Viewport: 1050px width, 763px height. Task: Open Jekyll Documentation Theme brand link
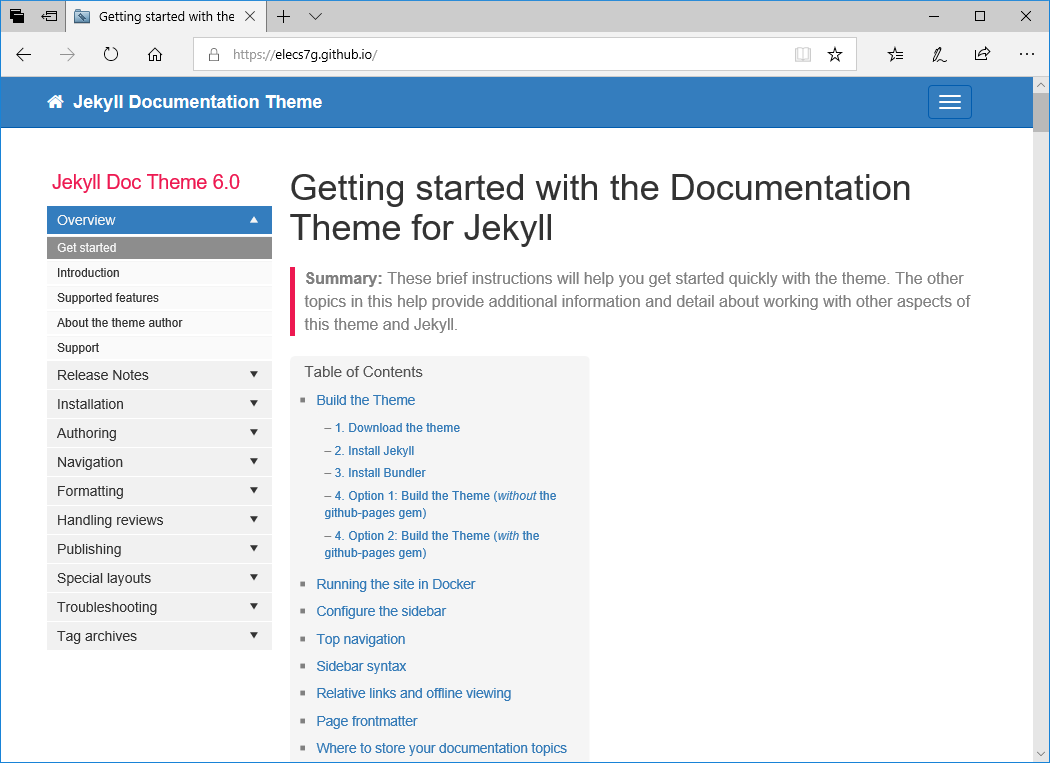click(x=198, y=102)
